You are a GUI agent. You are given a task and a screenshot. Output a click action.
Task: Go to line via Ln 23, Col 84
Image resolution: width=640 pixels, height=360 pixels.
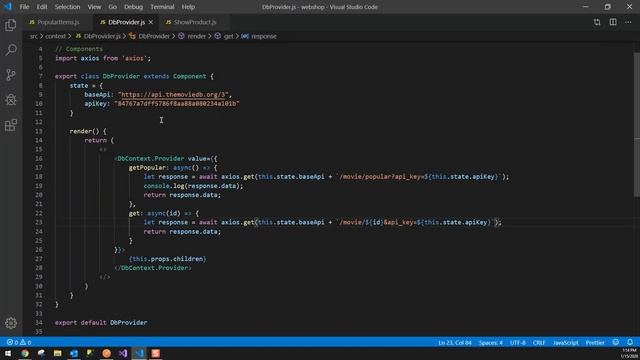click(x=455, y=342)
